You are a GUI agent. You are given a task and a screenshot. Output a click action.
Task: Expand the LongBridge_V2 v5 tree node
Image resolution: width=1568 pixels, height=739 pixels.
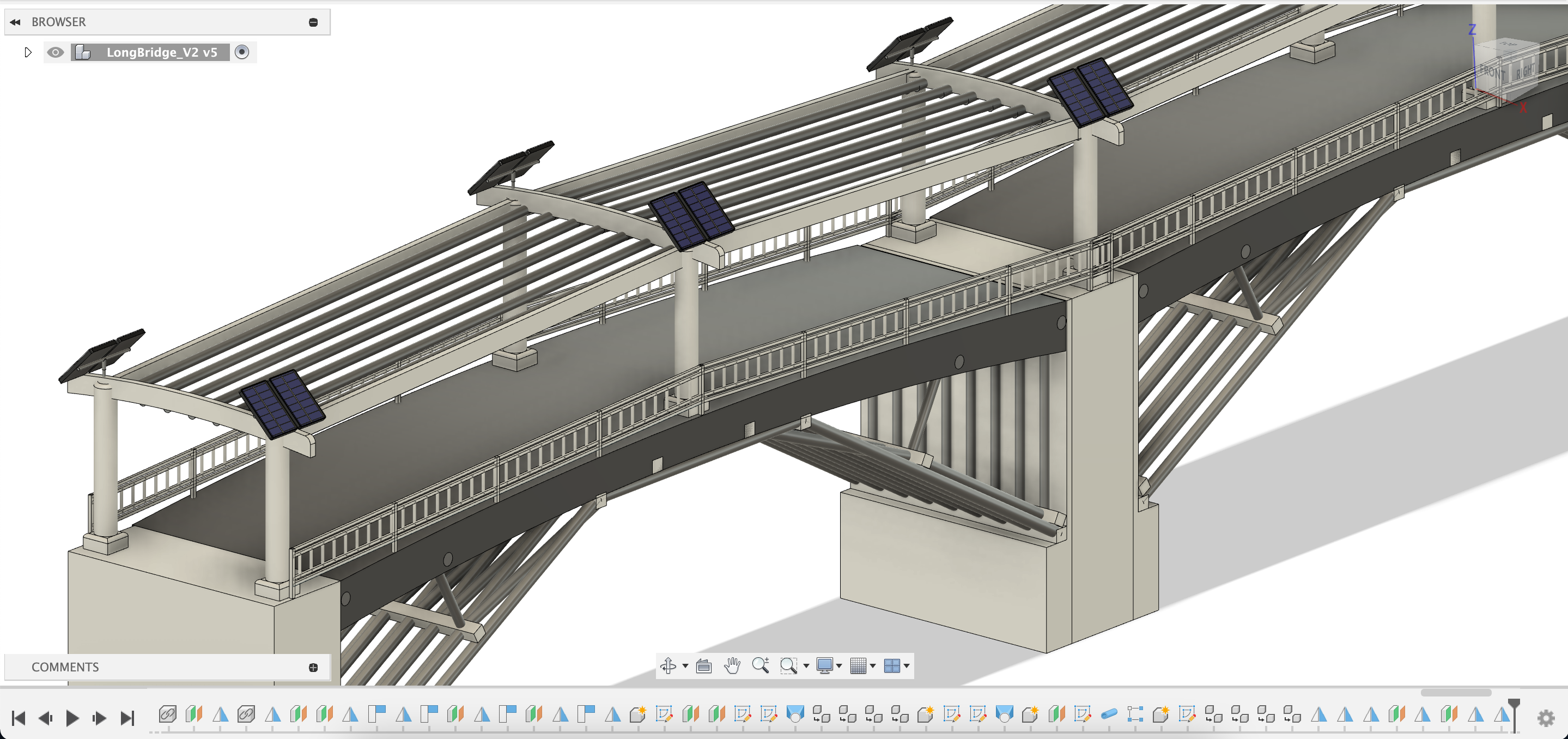click(28, 52)
